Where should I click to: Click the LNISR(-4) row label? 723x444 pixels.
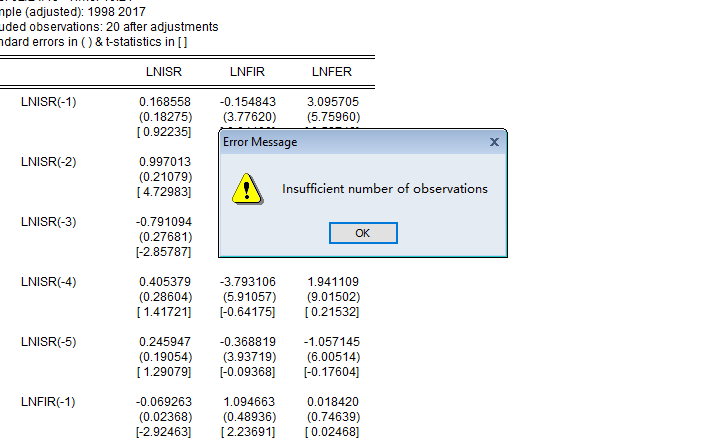(x=48, y=282)
